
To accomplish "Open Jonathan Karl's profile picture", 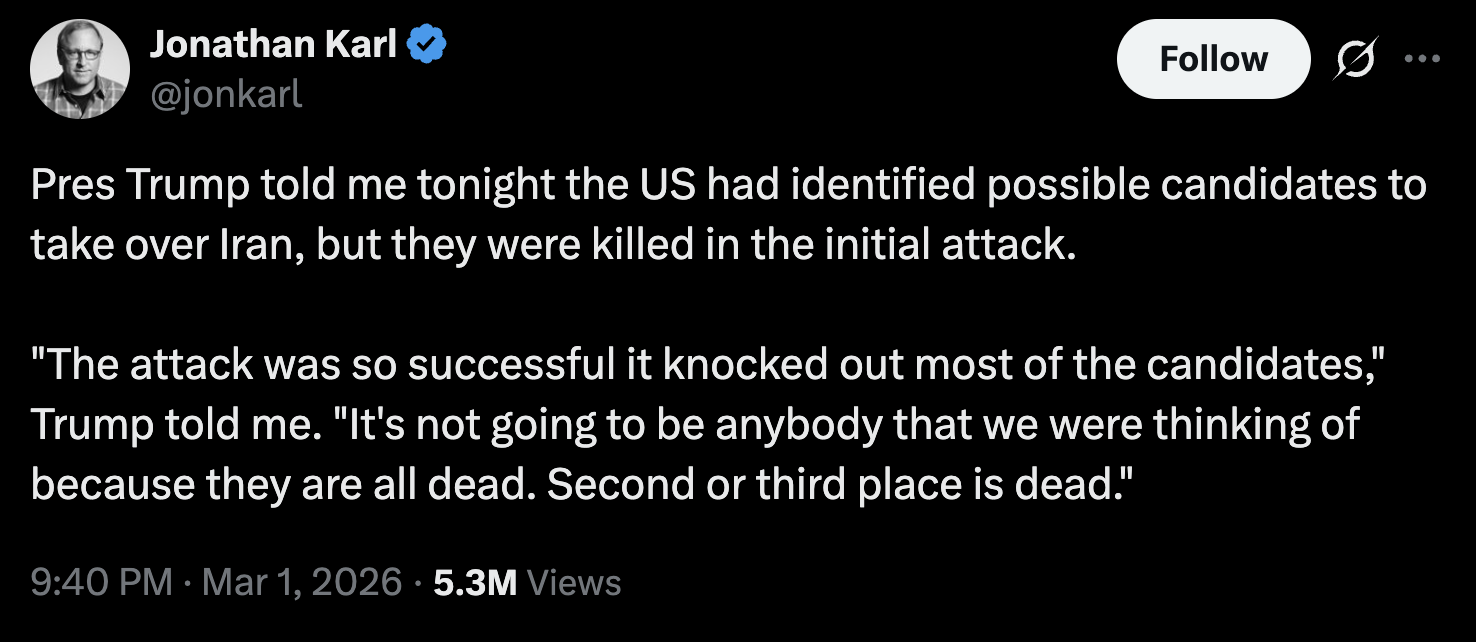I will [80, 69].
